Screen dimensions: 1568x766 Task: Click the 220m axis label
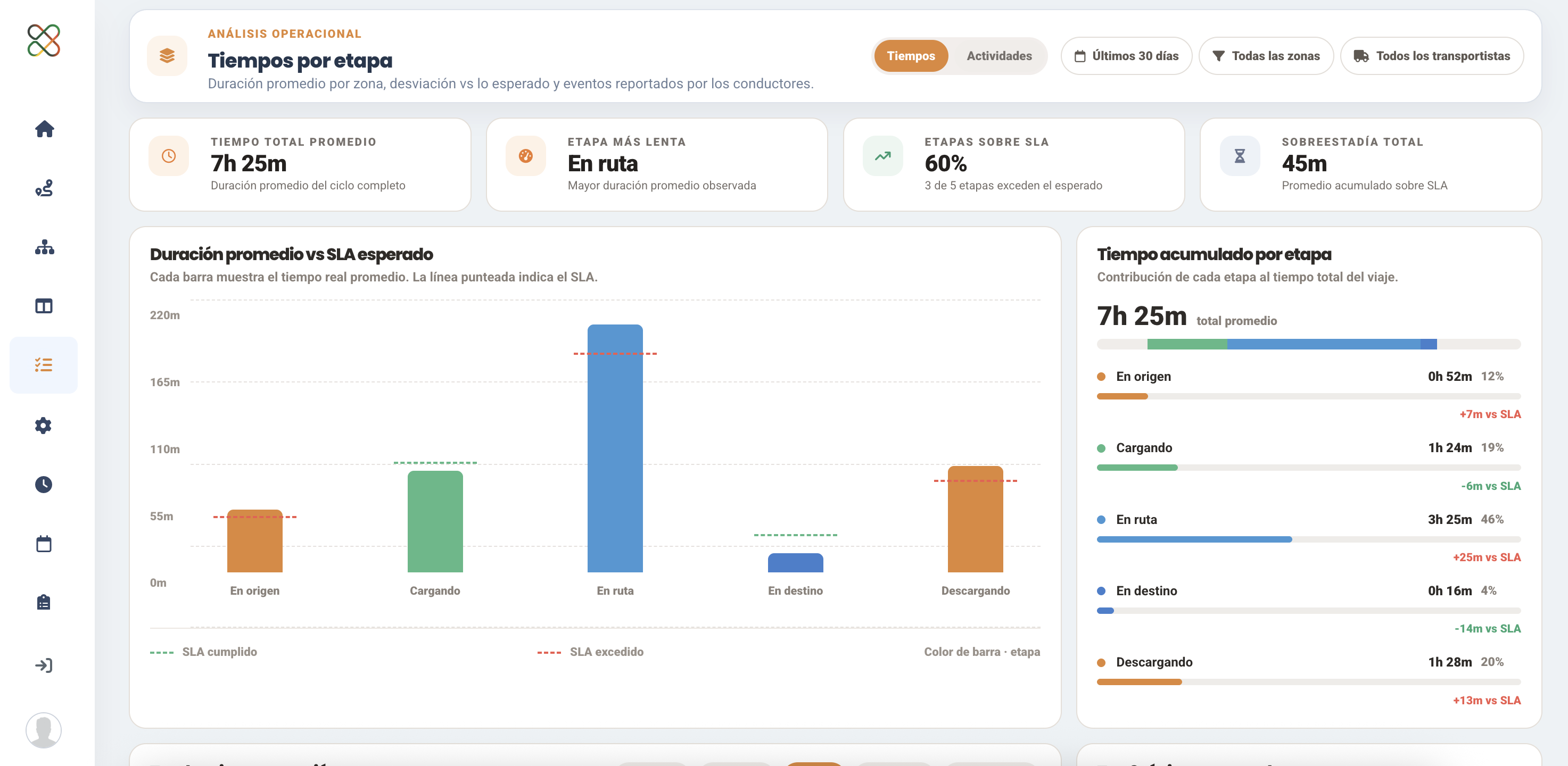click(165, 315)
